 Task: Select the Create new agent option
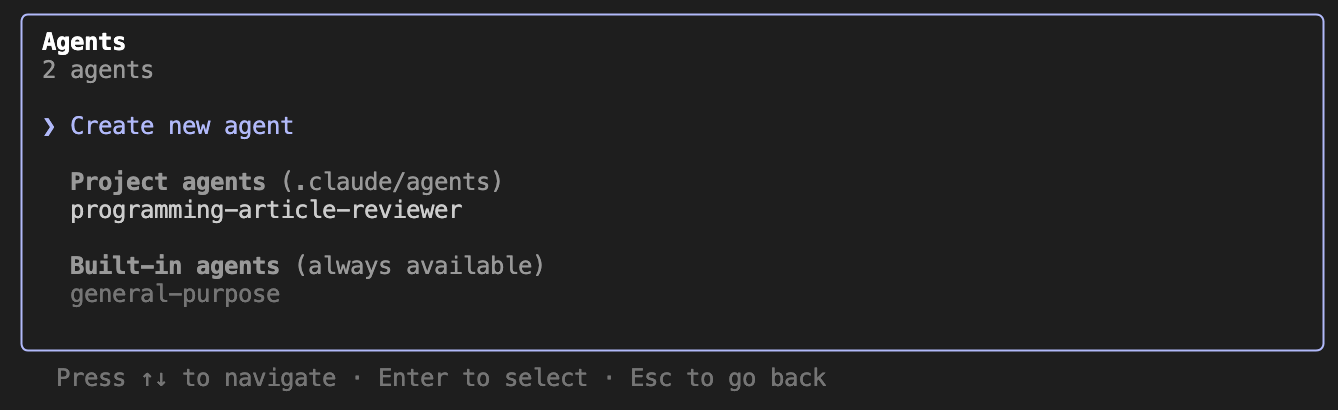pos(182,126)
